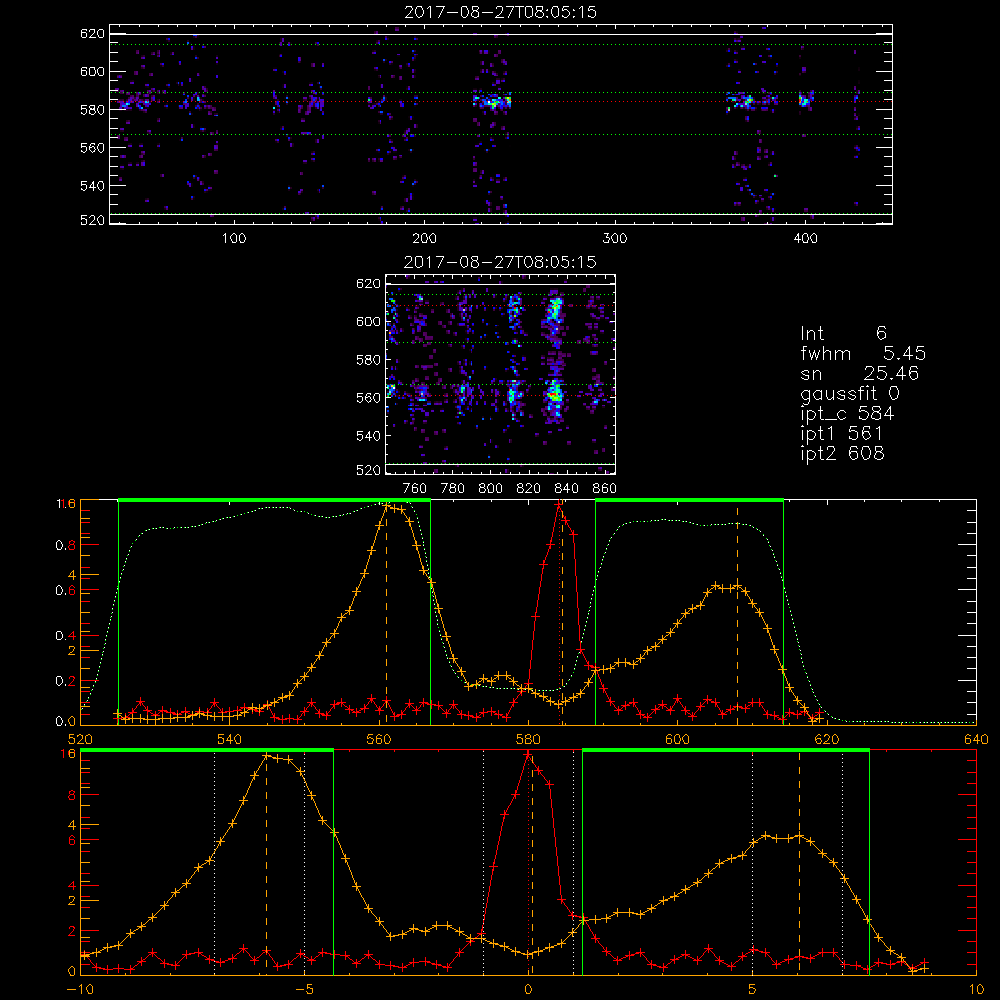Click y-axis label 560 of the top image

(x=92, y=147)
